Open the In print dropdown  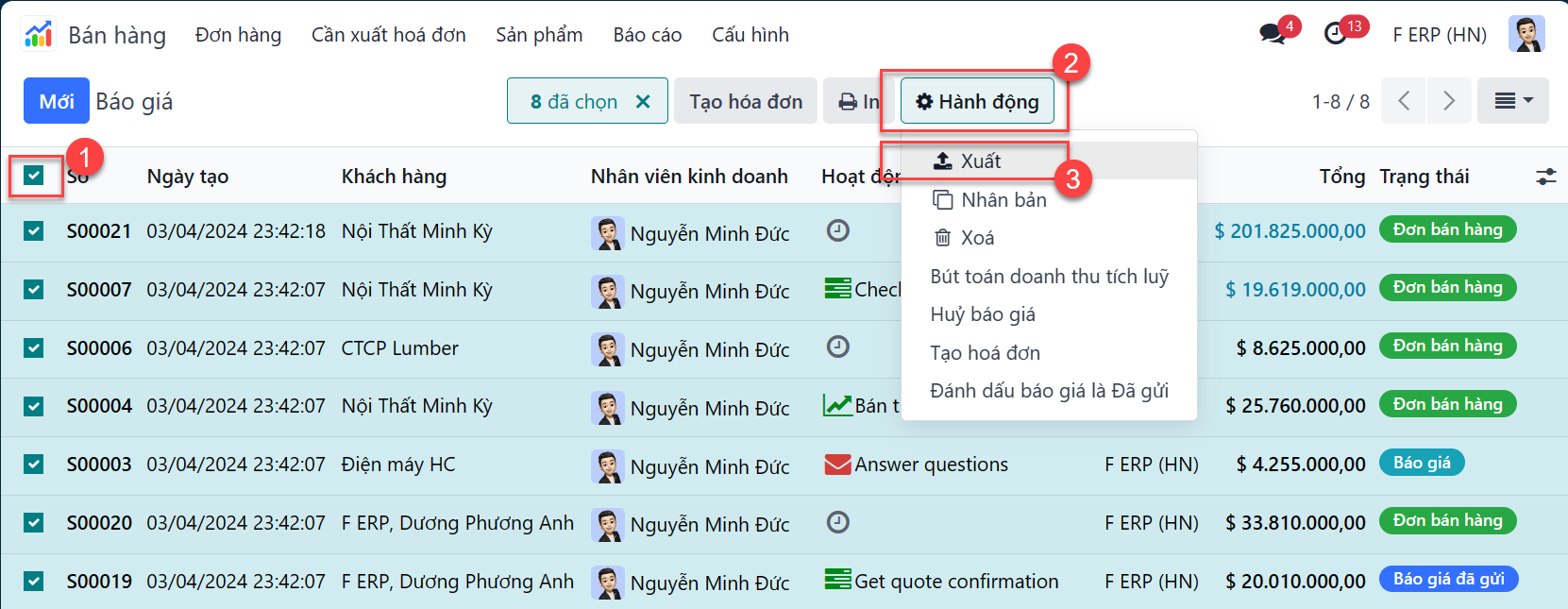coord(859,101)
